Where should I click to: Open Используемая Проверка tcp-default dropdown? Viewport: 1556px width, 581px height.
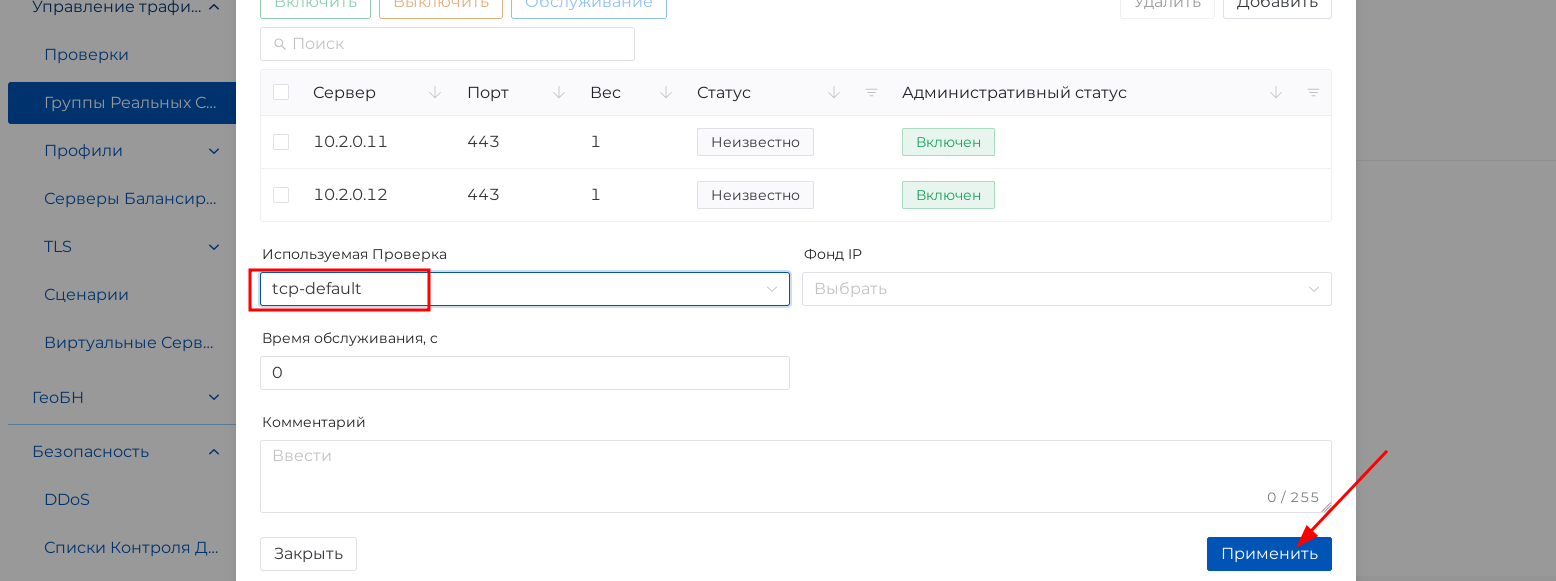(x=524, y=289)
